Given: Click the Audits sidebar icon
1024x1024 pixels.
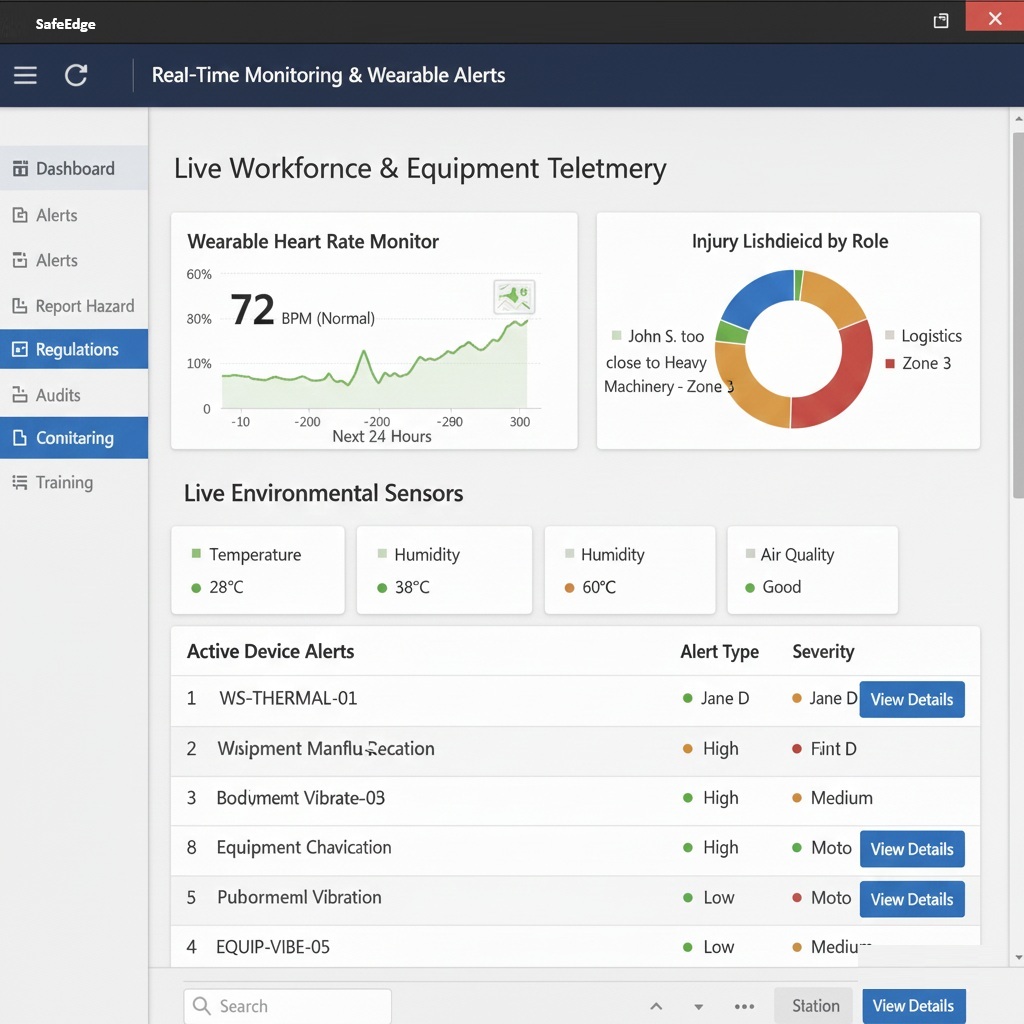Looking at the screenshot, I should (19, 395).
